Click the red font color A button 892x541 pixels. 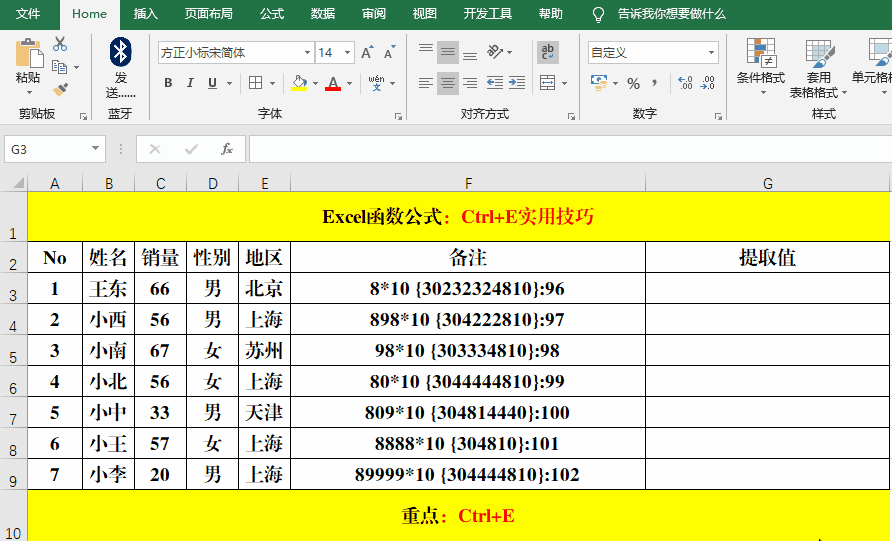pyautogui.click(x=333, y=83)
